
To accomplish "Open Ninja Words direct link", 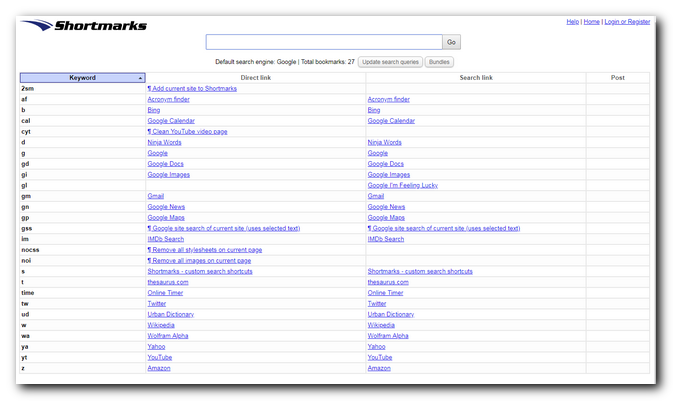I will (164, 142).
